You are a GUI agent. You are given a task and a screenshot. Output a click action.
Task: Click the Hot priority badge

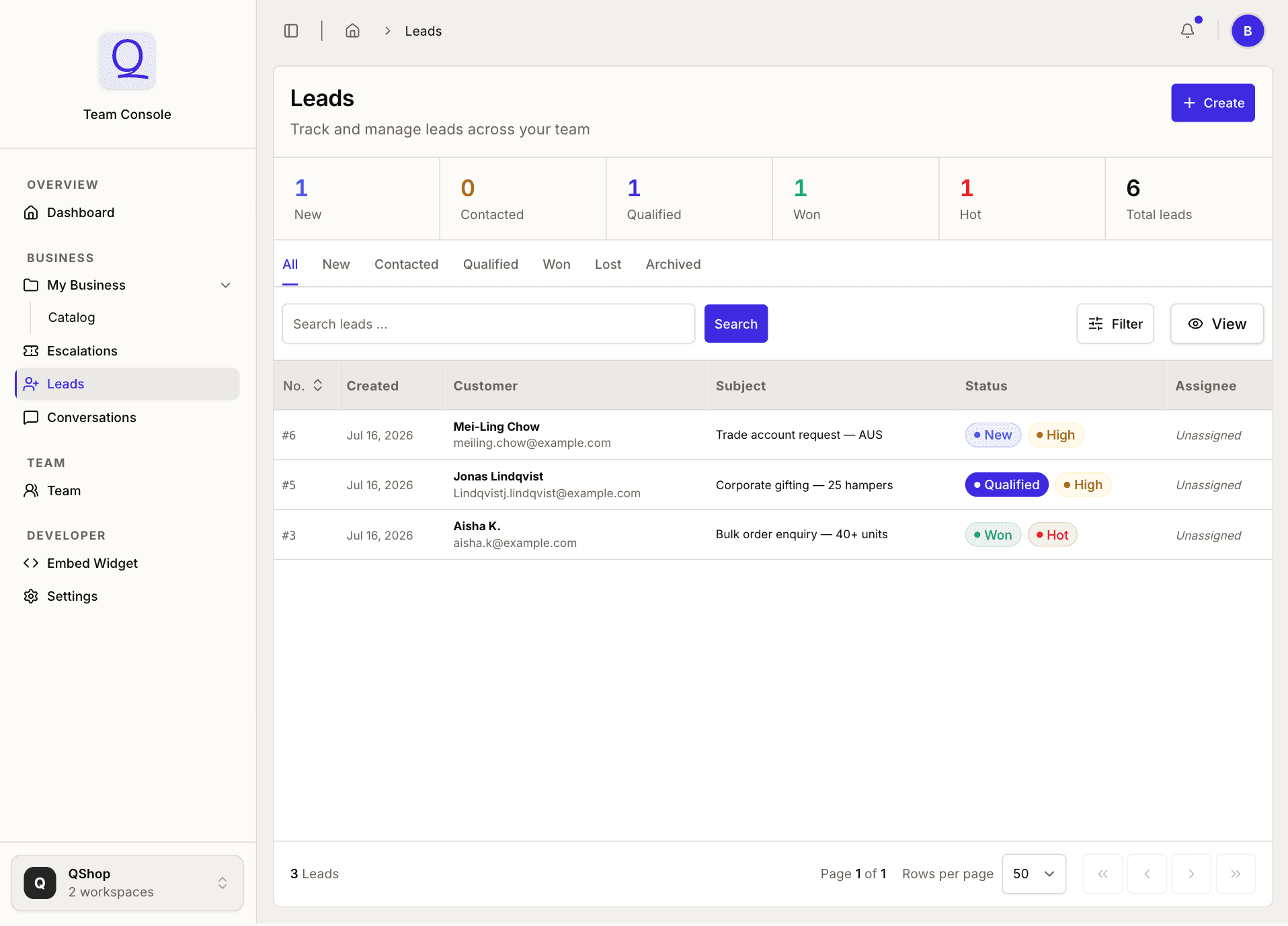coord(1052,535)
